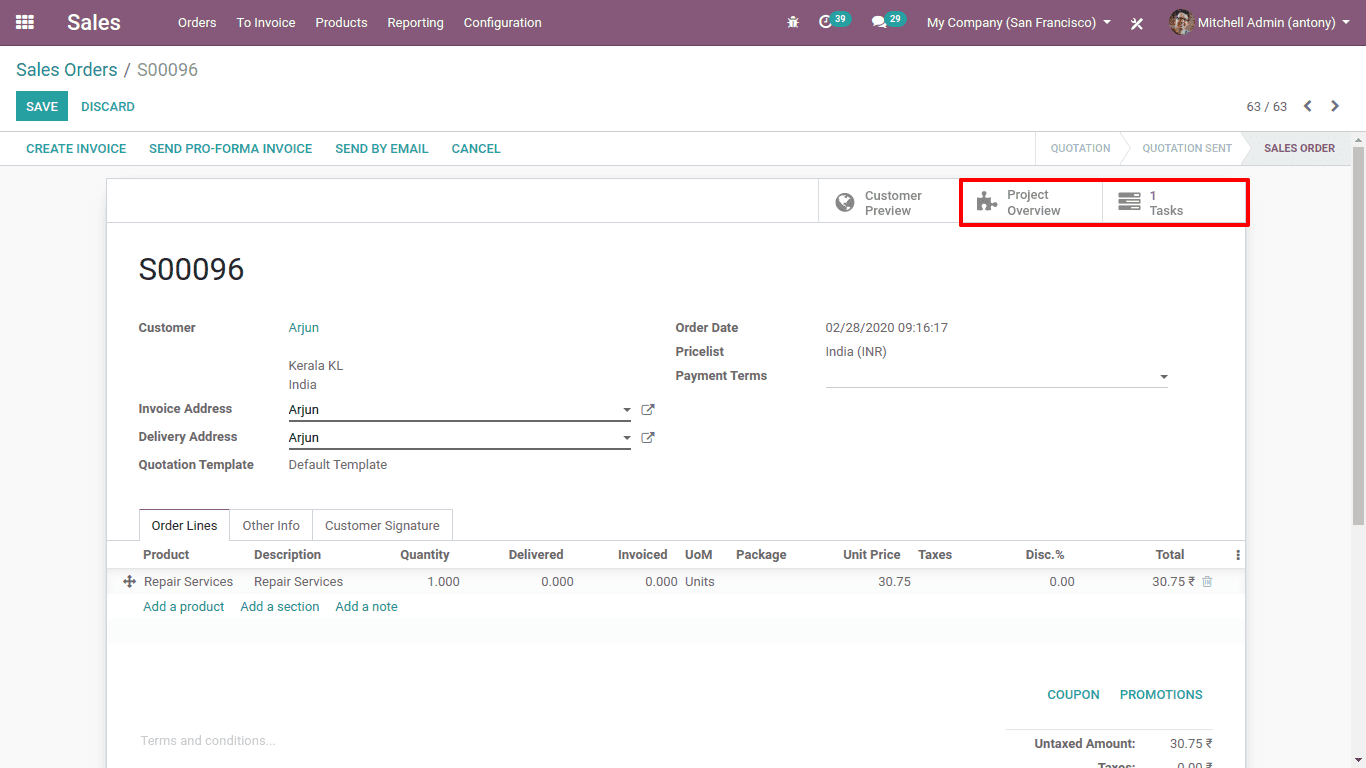Click Add a note link
The image size is (1366, 768).
[367, 607]
